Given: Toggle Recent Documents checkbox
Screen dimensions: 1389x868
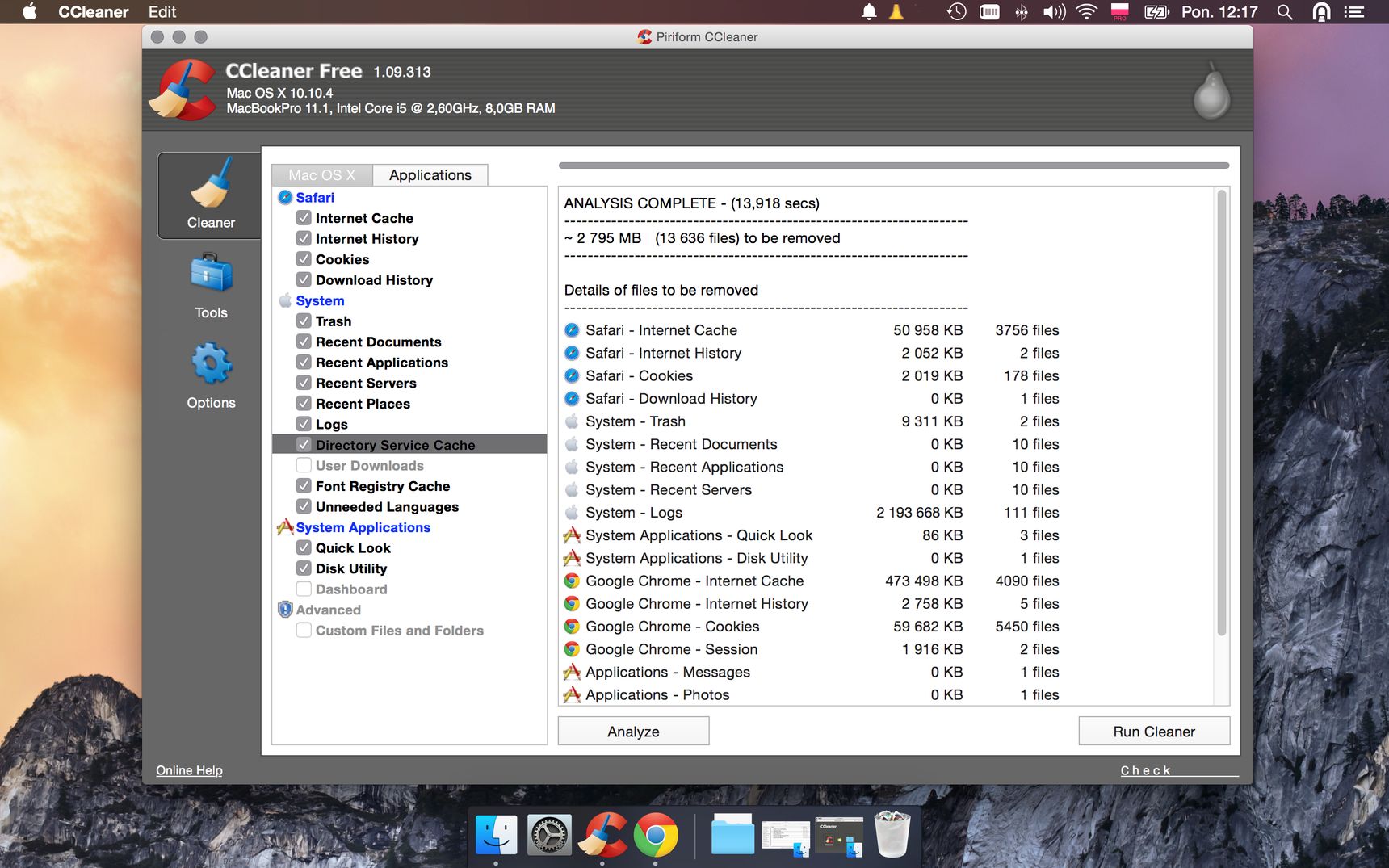Looking at the screenshot, I should (x=304, y=342).
